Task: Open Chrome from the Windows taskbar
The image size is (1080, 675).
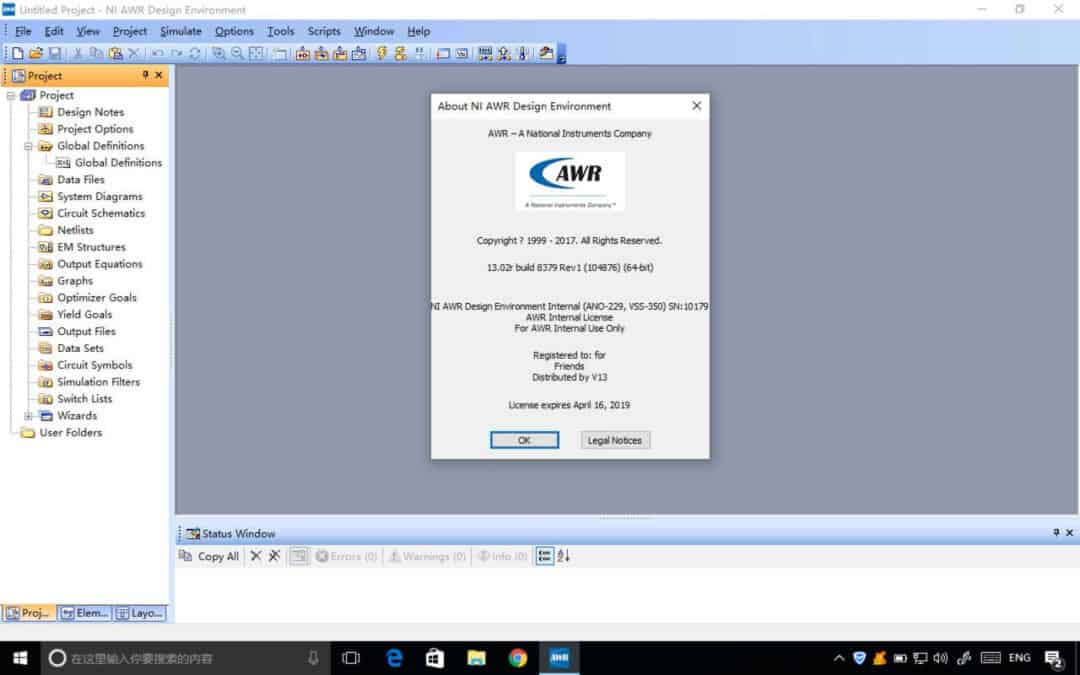Action: 518,657
